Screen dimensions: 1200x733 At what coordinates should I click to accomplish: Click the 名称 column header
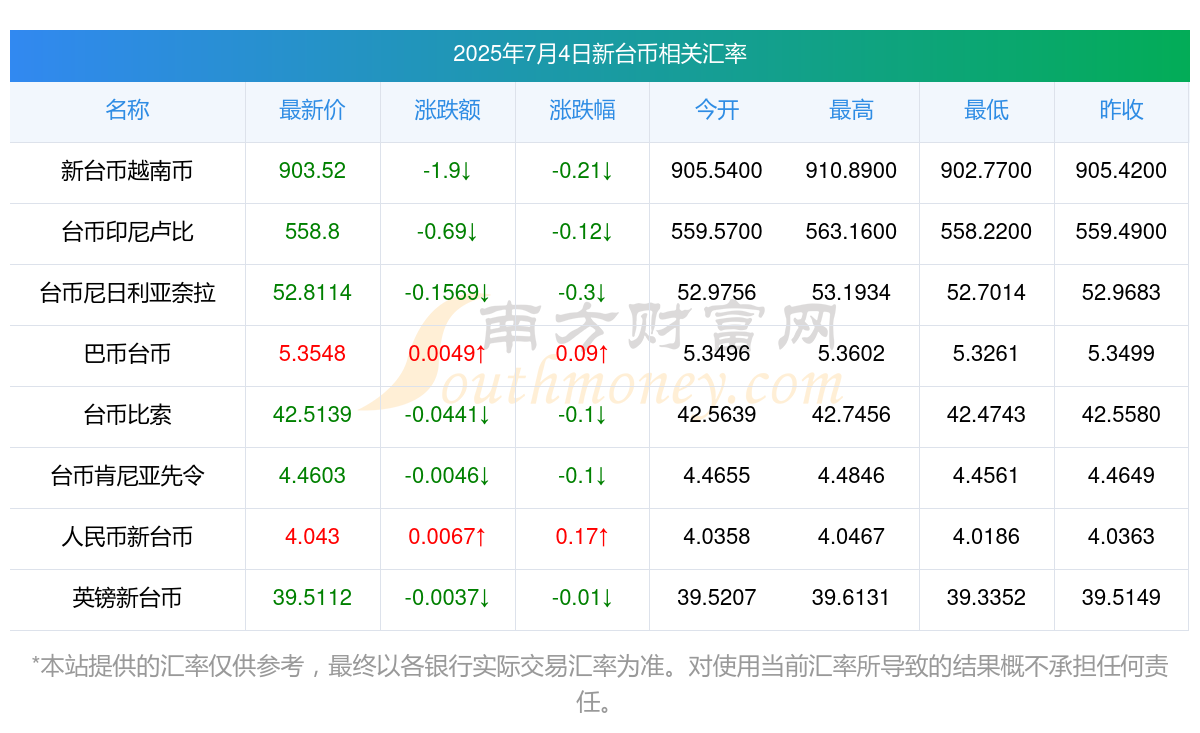coord(127,110)
